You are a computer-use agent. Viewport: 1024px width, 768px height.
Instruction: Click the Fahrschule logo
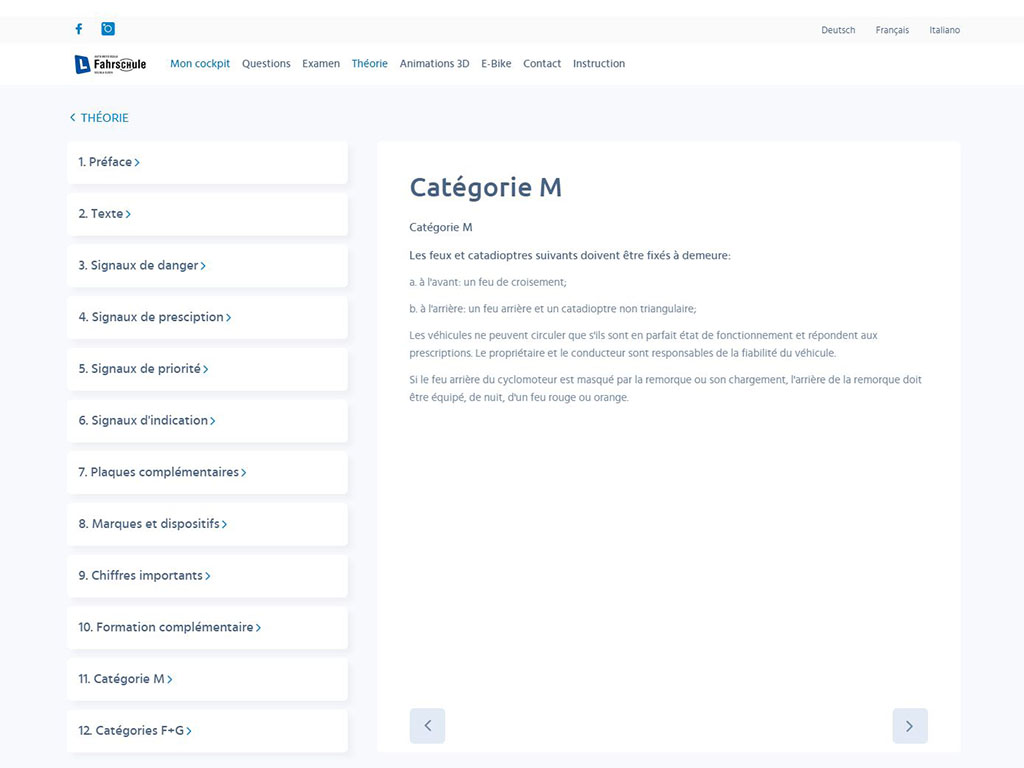pyautogui.click(x=110, y=64)
